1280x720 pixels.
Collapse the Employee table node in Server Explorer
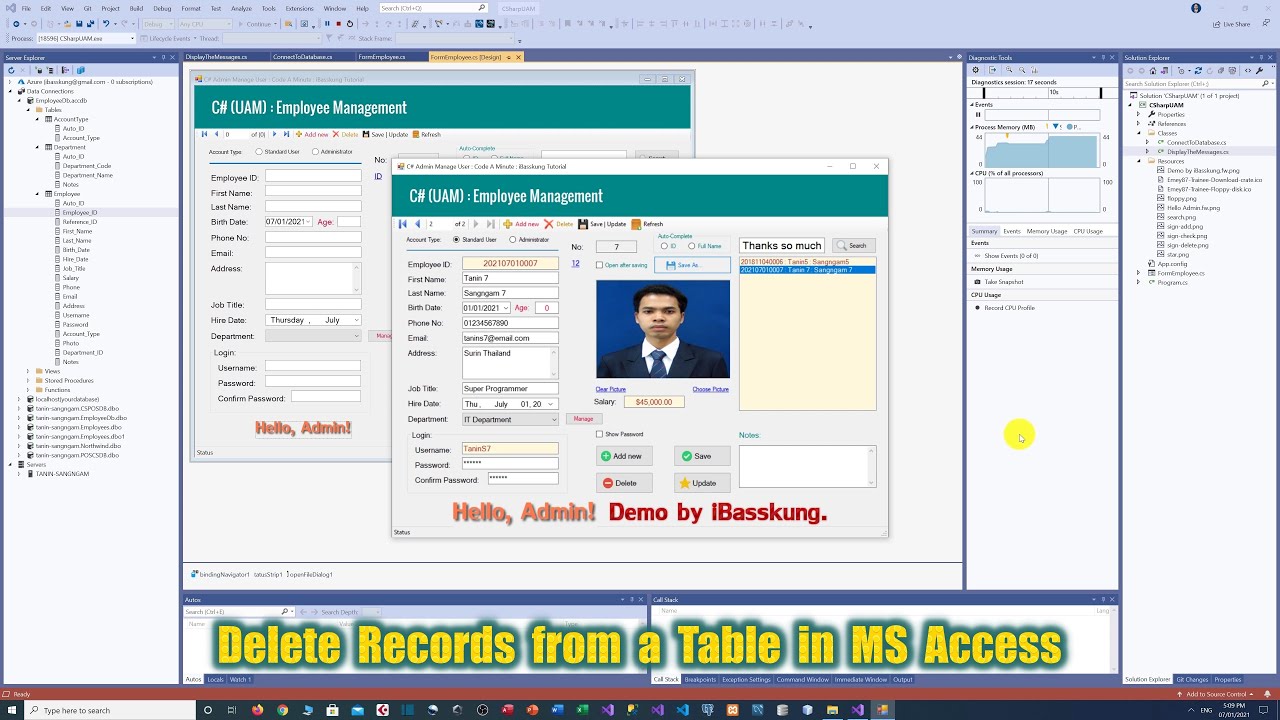coord(37,194)
